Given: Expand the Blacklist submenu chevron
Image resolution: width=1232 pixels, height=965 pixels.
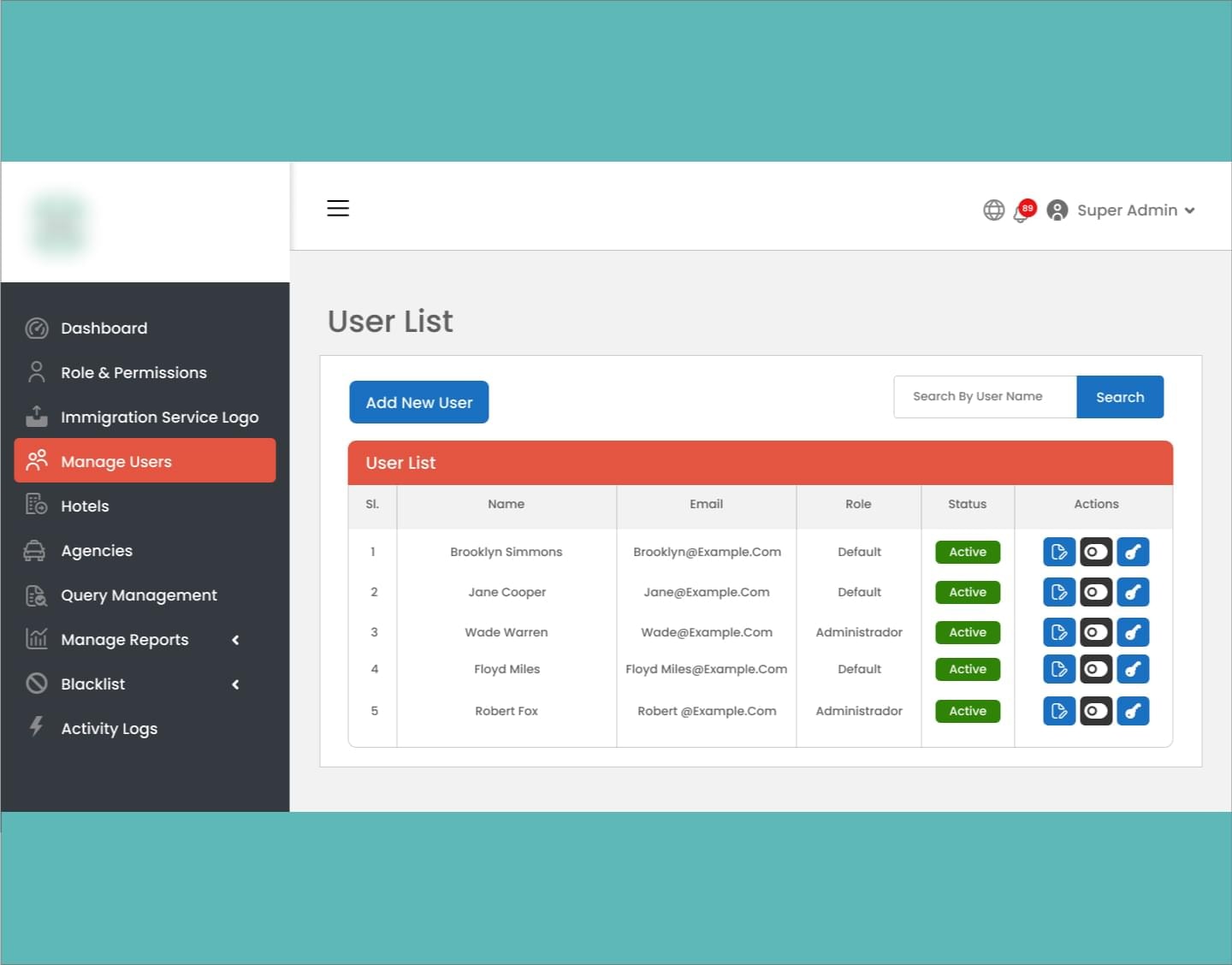Looking at the screenshot, I should point(236,684).
